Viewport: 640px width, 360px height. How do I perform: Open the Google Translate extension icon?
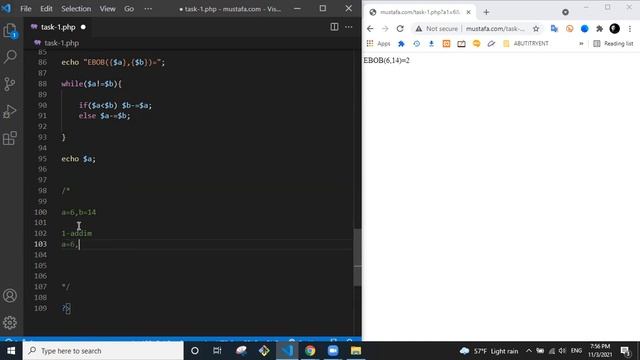pyautogui.click(x=554, y=29)
